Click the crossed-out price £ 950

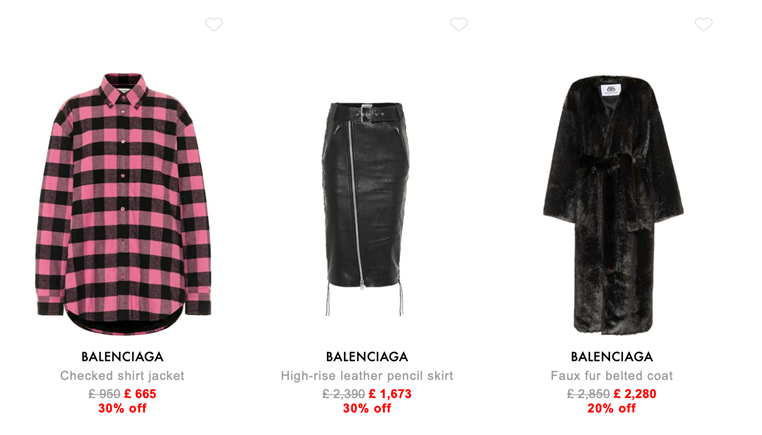coord(104,394)
